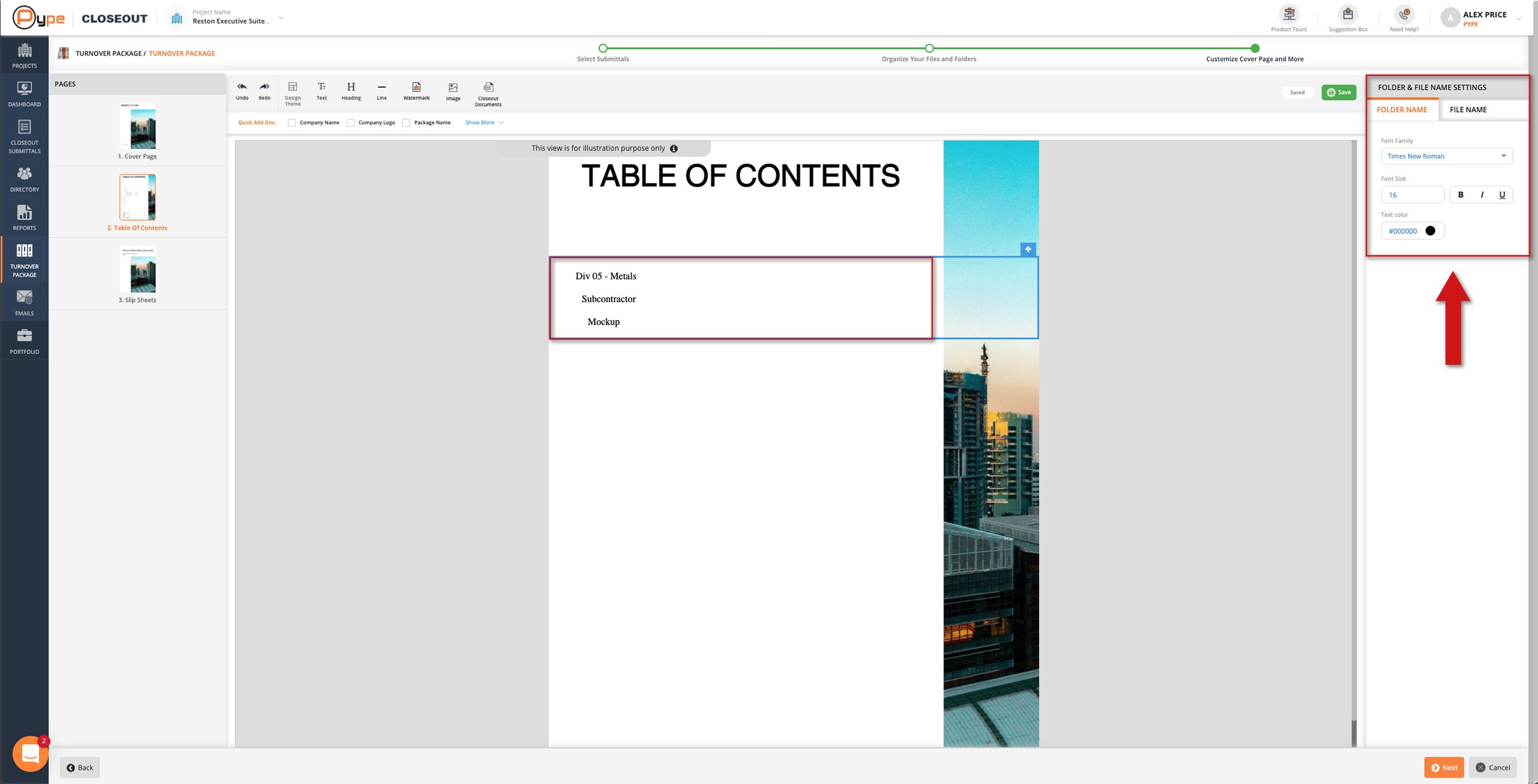This screenshot has width=1538, height=784.
Task: Open Reports in left sidebar
Action: tap(24, 218)
